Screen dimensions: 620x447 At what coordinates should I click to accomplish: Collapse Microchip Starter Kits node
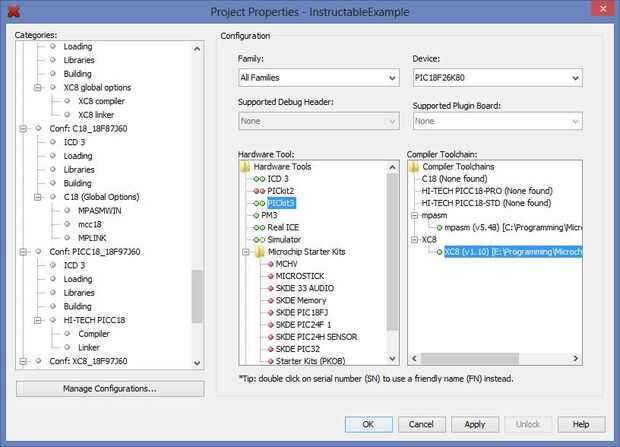point(246,252)
